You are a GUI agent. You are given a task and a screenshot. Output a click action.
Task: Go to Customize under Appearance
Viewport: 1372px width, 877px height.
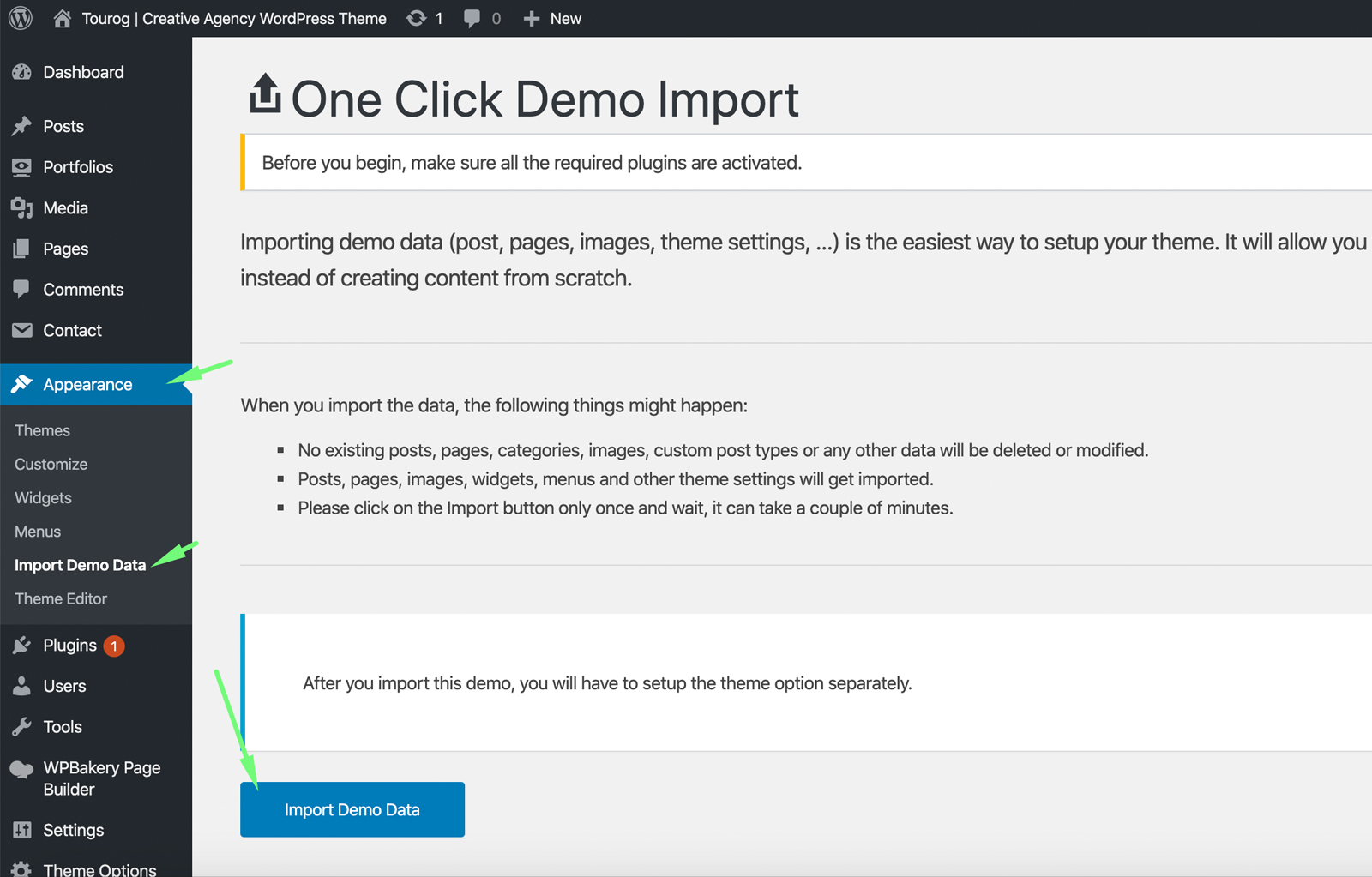click(x=51, y=464)
